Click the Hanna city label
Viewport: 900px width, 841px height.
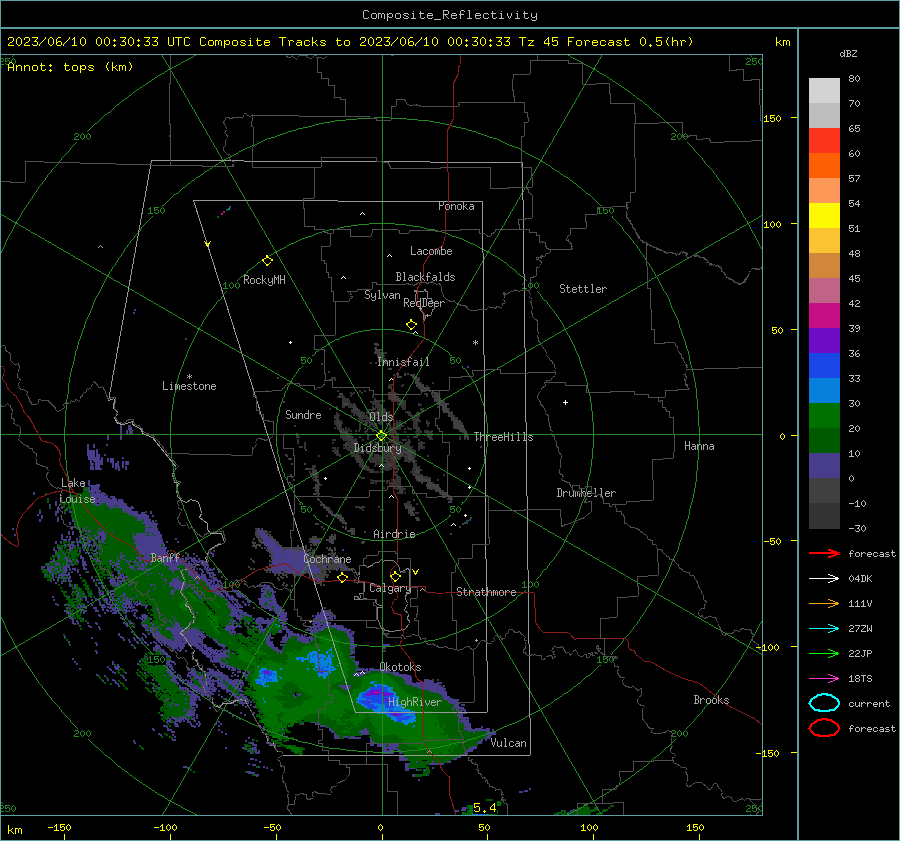coord(699,446)
